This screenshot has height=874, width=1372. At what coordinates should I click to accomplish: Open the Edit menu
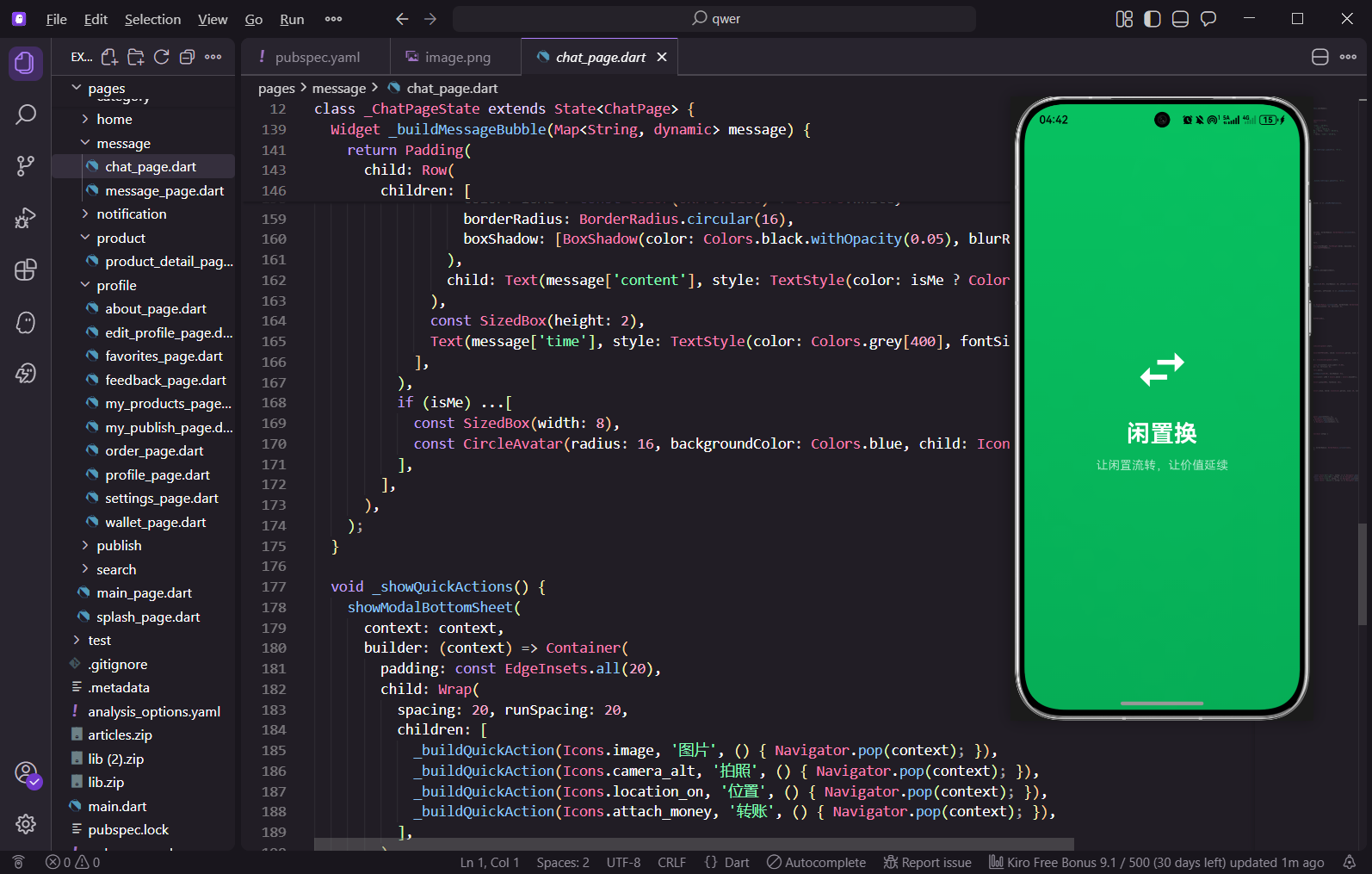pyautogui.click(x=96, y=19)
